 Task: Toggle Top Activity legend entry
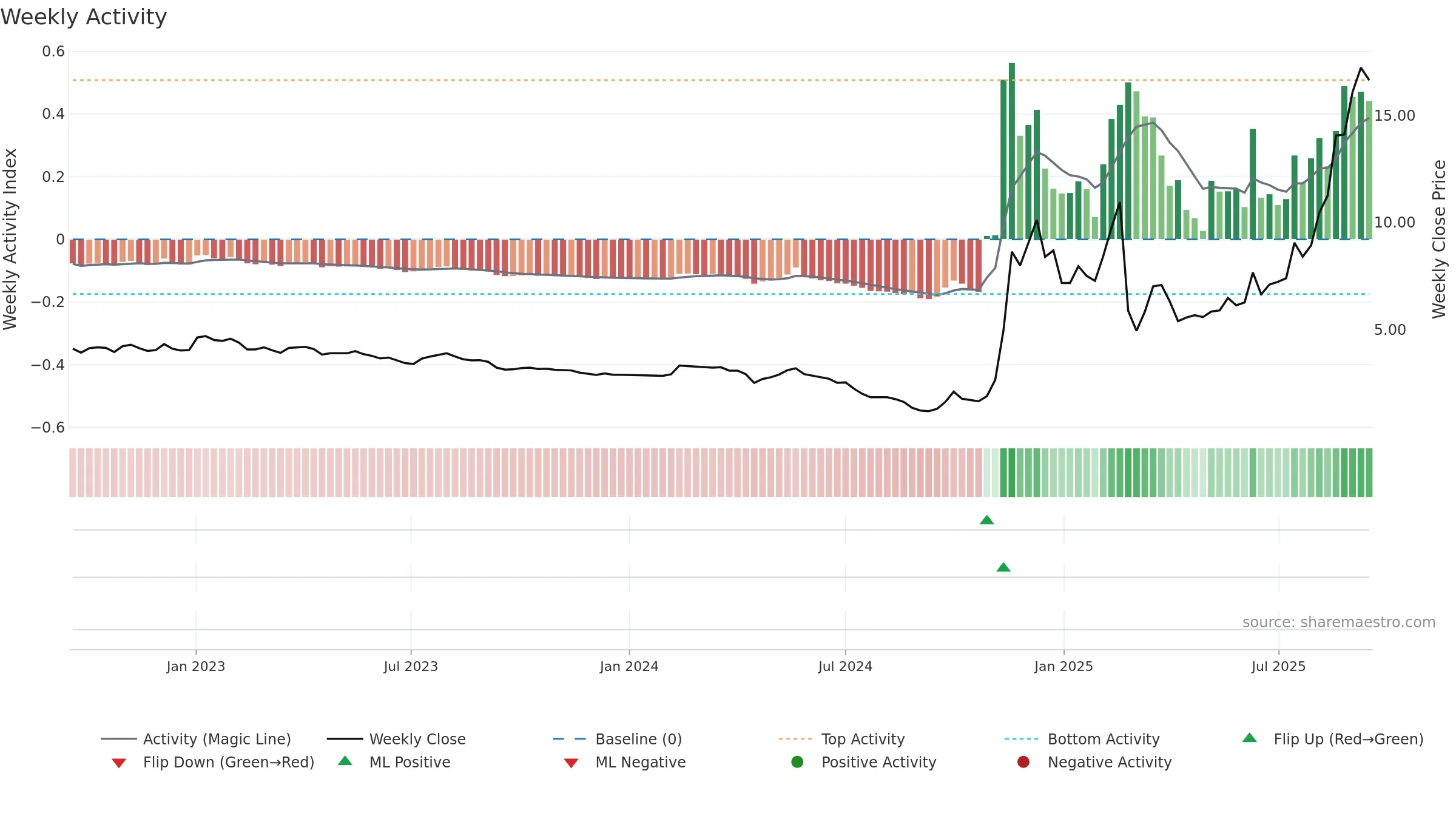[842, 739]
